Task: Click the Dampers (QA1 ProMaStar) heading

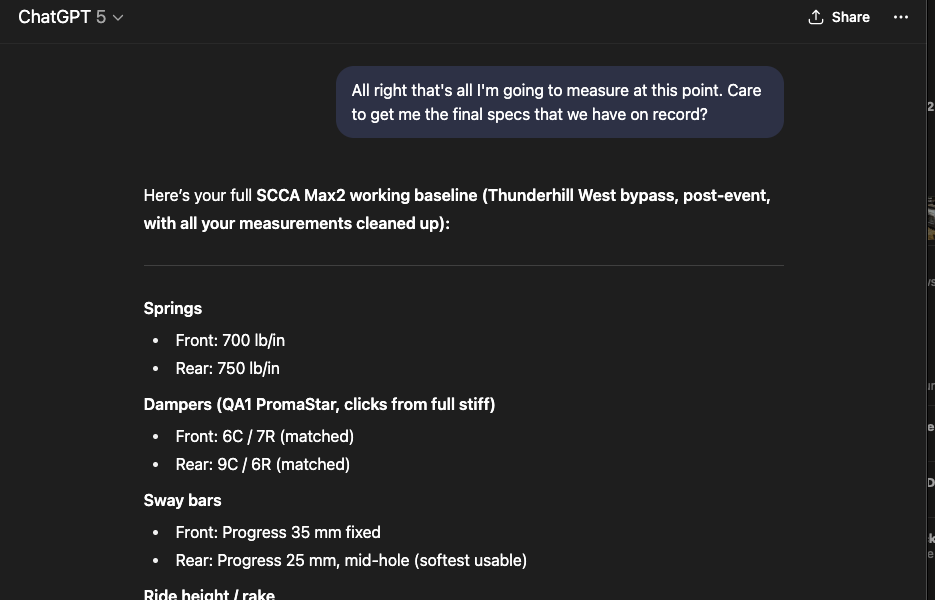Action: tap(318, 404)
